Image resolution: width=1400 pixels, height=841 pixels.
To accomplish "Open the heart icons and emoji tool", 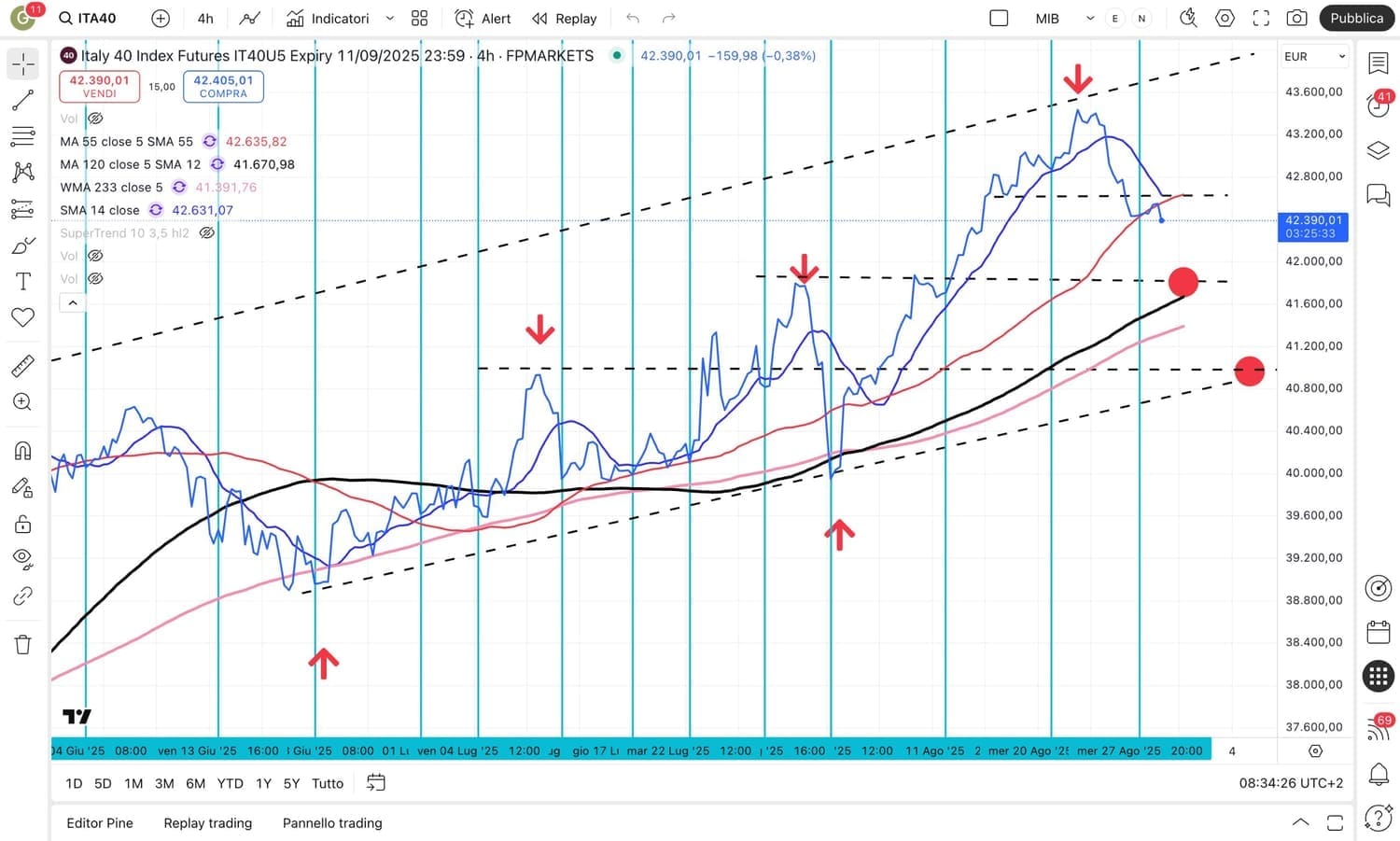I will (22, 317).
